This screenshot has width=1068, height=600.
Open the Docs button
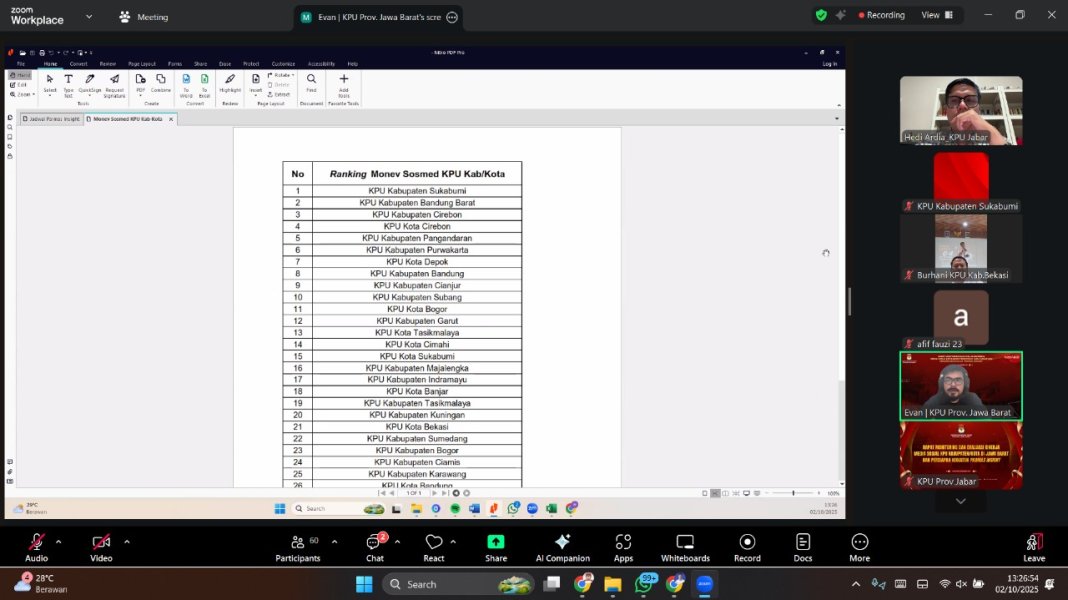pyautogui.click(x=803, y=547)
